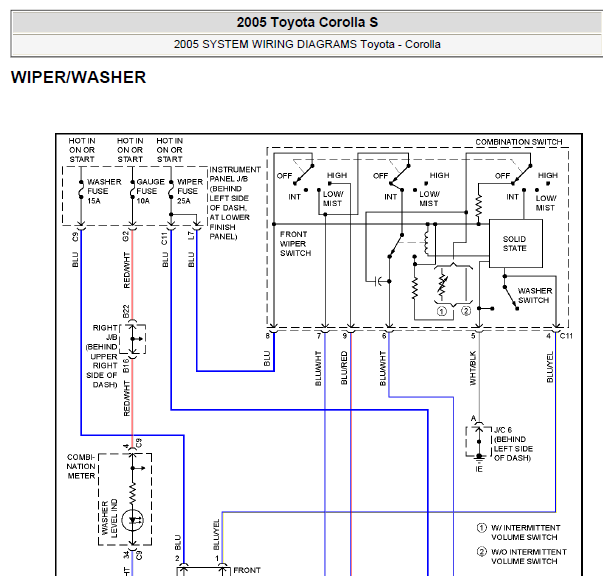Click the circled 1 marker inside combination switch
Viewport: 603px width, 576px height.
pyautogui.click(x=441, y=311)
